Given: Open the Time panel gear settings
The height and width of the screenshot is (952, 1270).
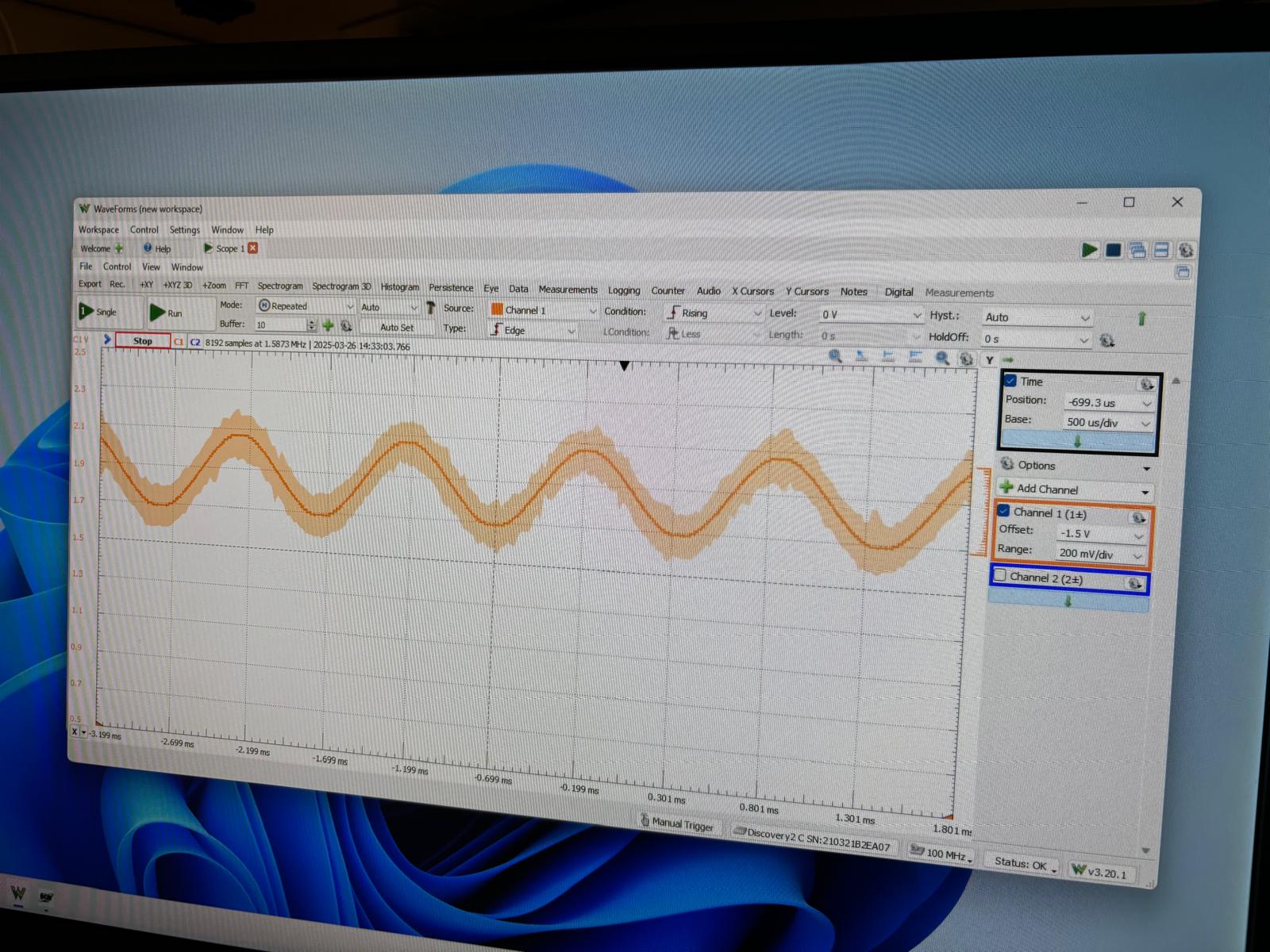Looking at the screenshot, I should pos(1146,385).
